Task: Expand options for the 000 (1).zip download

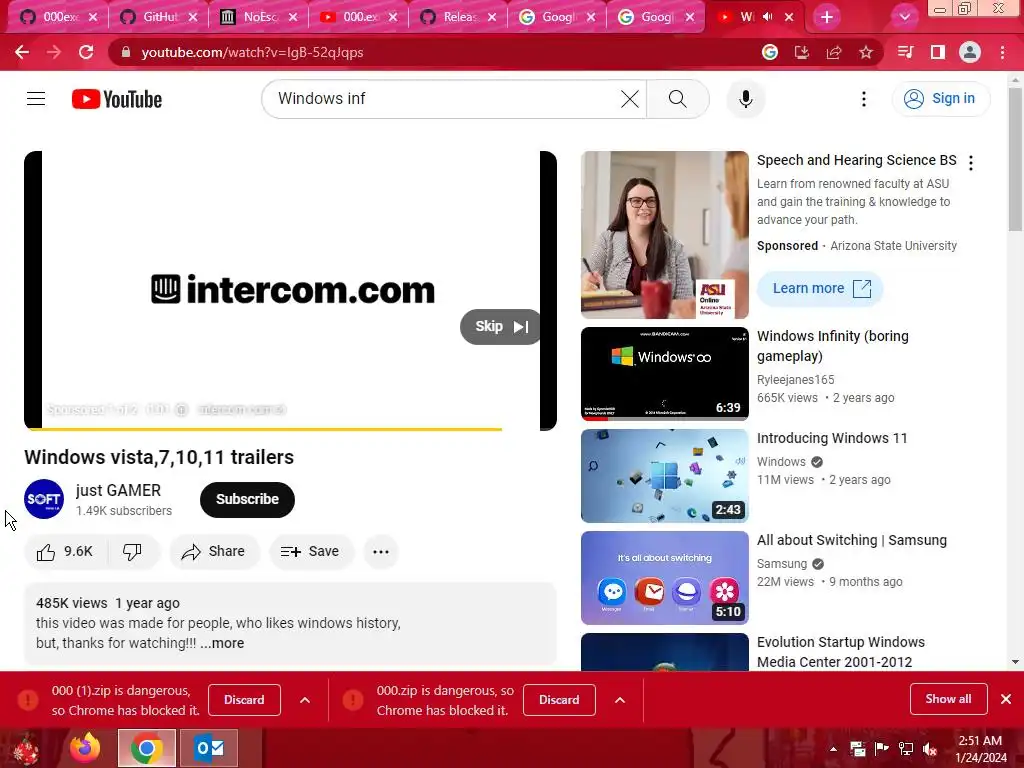Action: coord(305,700)
